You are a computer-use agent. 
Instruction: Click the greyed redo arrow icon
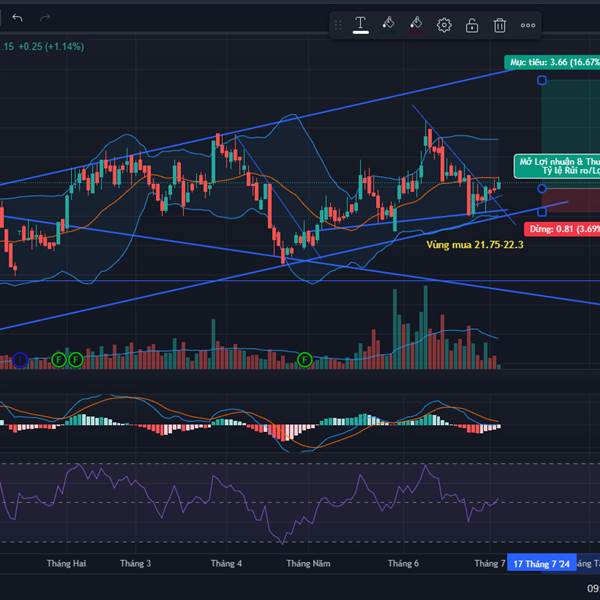click(45, 18)
